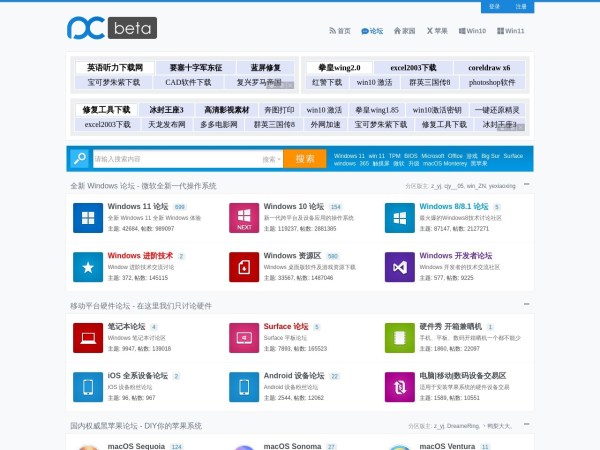Focus the search keyword input field
Viewport: 600px width, 450px height.
pos(175,159)
